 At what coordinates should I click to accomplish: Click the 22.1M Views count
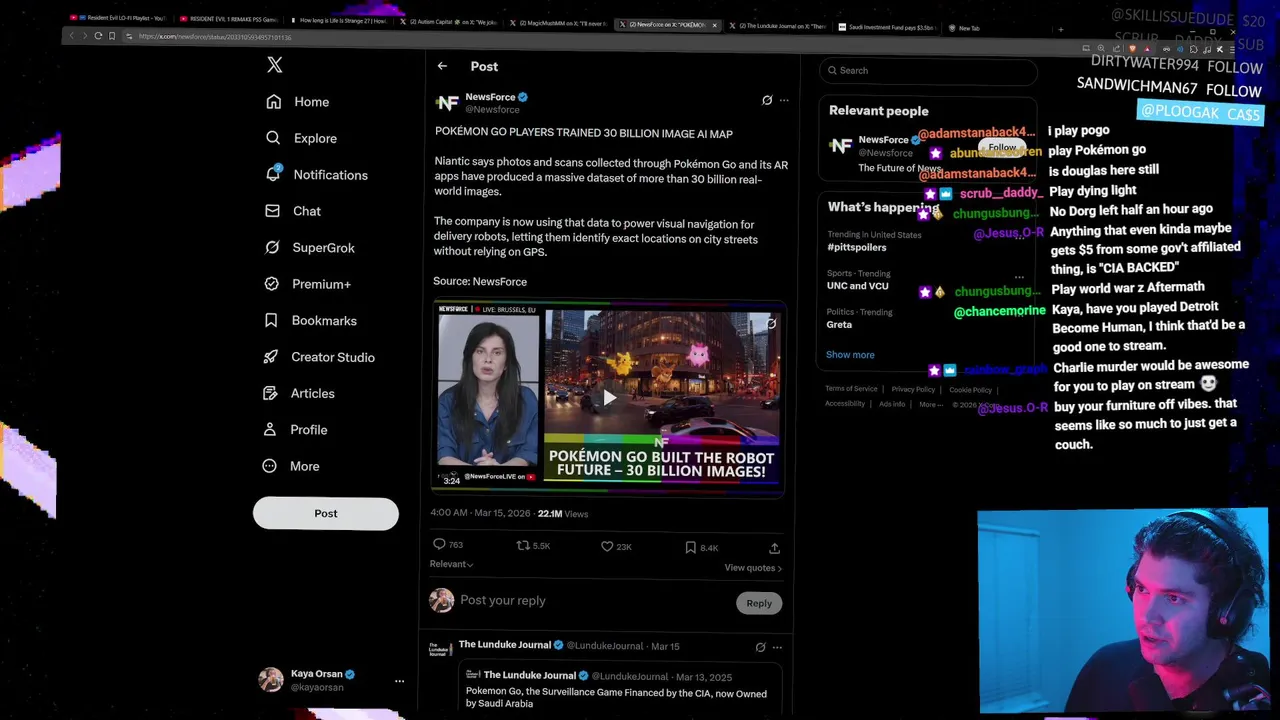[562, 514]
